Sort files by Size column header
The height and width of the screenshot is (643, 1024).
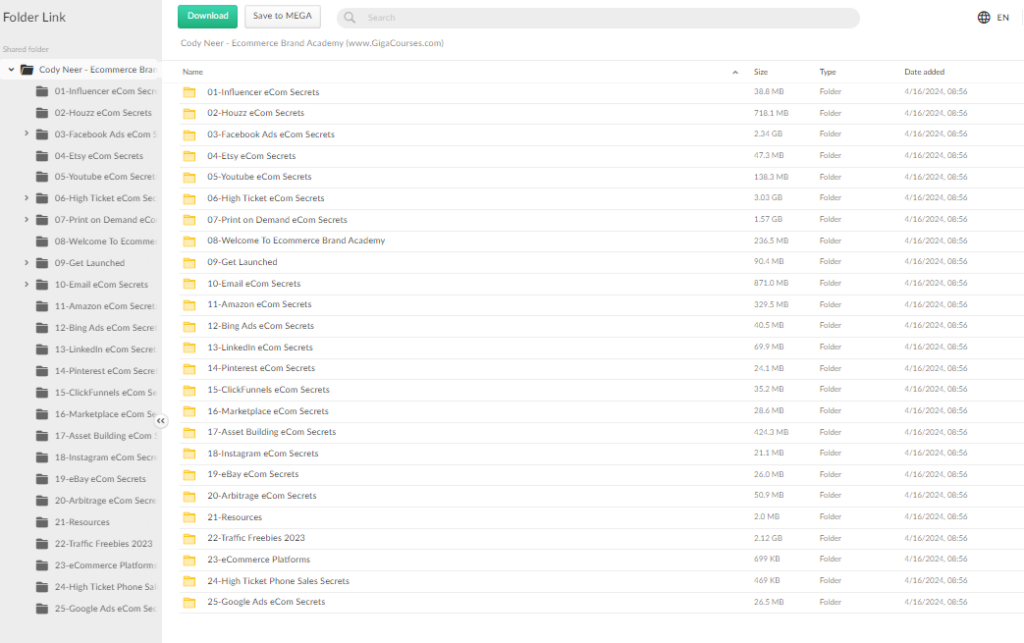[760, 72]
